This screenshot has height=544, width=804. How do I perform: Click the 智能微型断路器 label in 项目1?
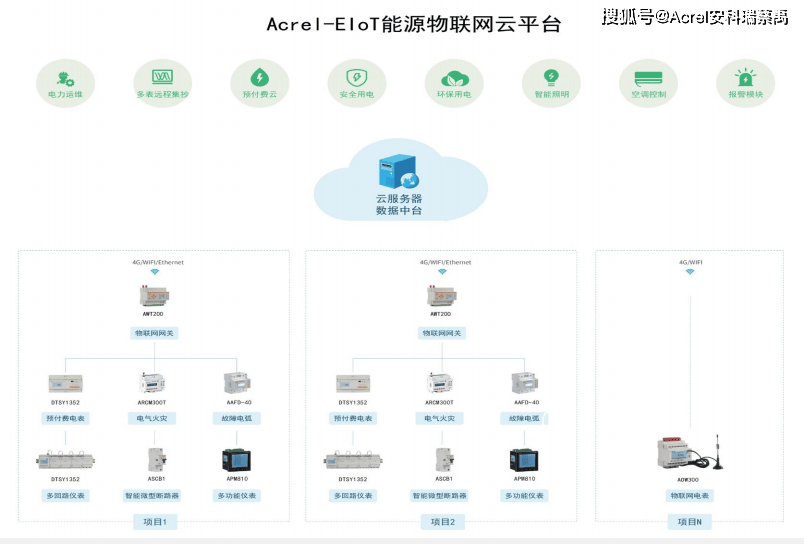point(152,496)
